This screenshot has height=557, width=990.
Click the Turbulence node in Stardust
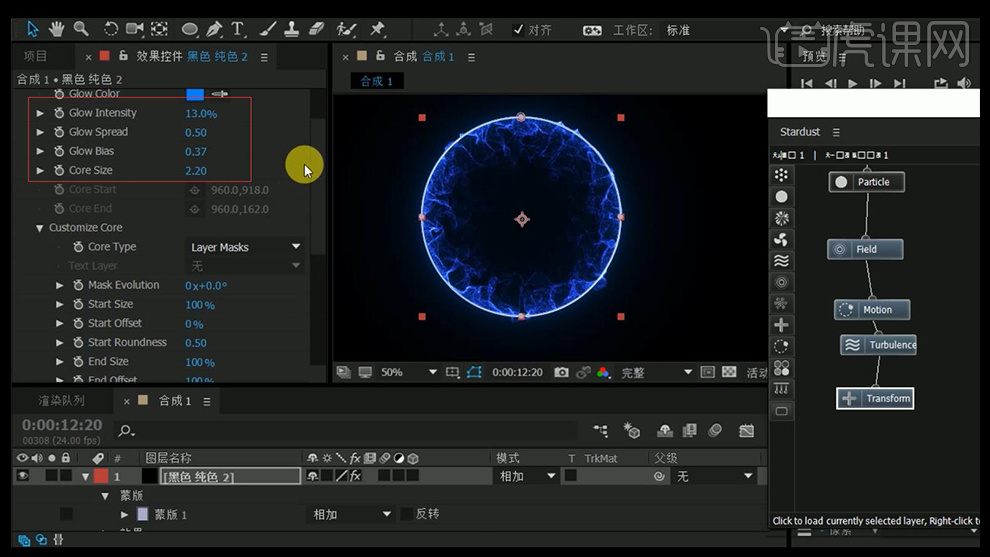coord(879,345)
